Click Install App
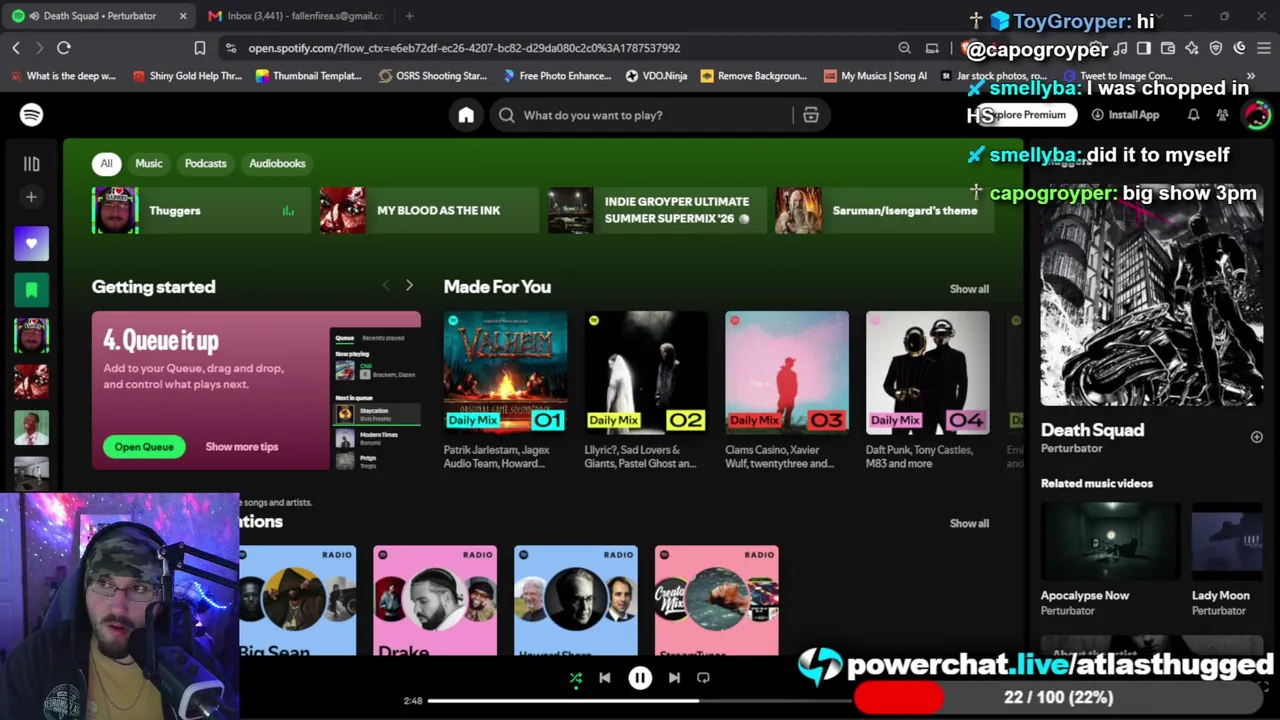The image size is (1280, 720). (1124, 115)
